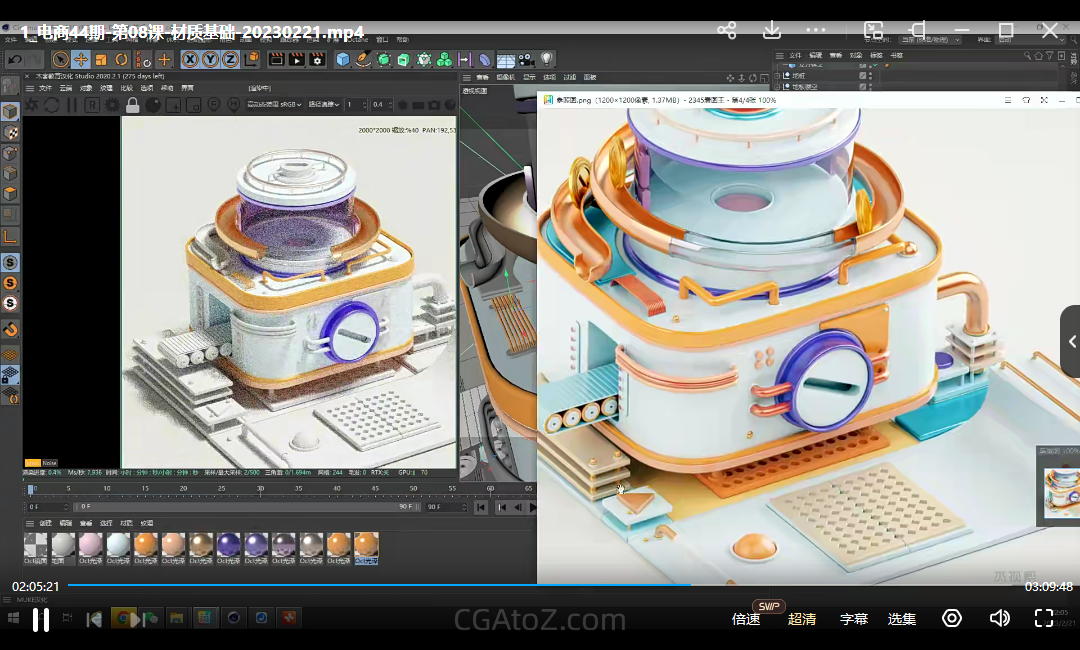Open the render mode dropdown beside sRGB
The image size is (1080, 650).
click(x=325, y=105)
